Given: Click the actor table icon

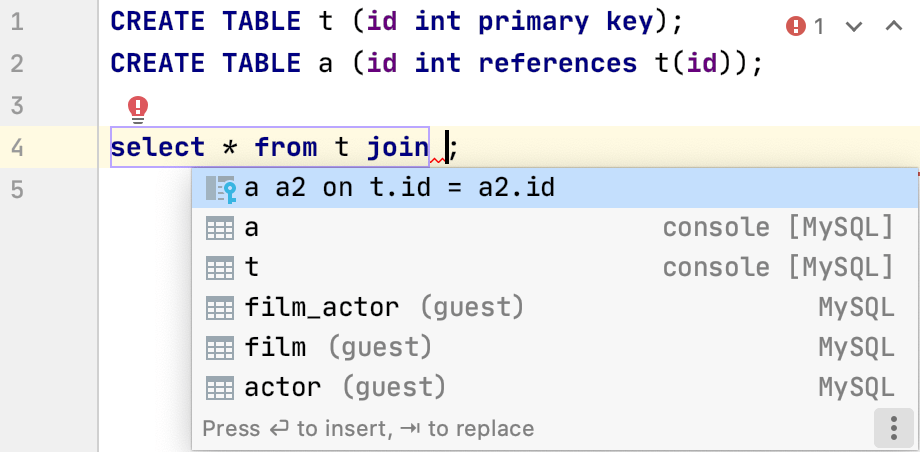Looking at the screenshot, I should (219, 388).
